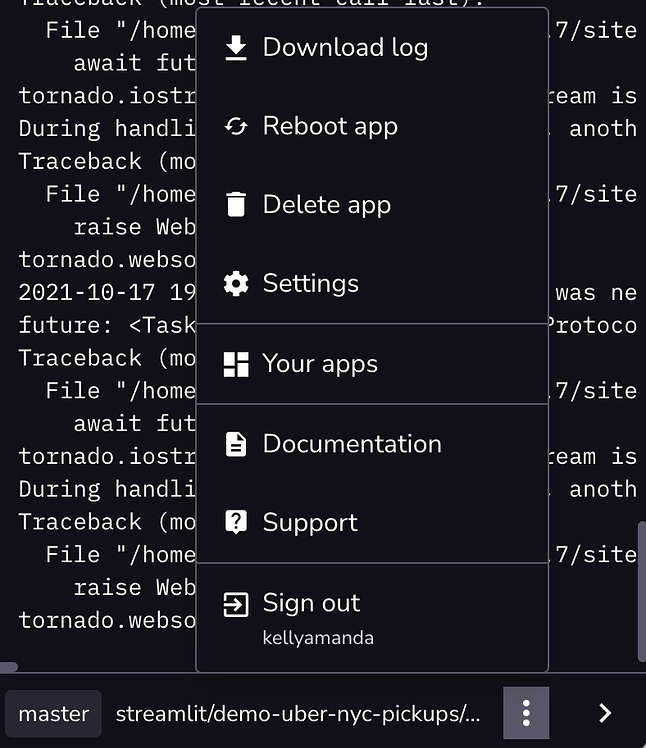The image size is (646, 748).
Task: Sign out of kellyamanda account
Action: pyautogui.click(x=311, y=604)
